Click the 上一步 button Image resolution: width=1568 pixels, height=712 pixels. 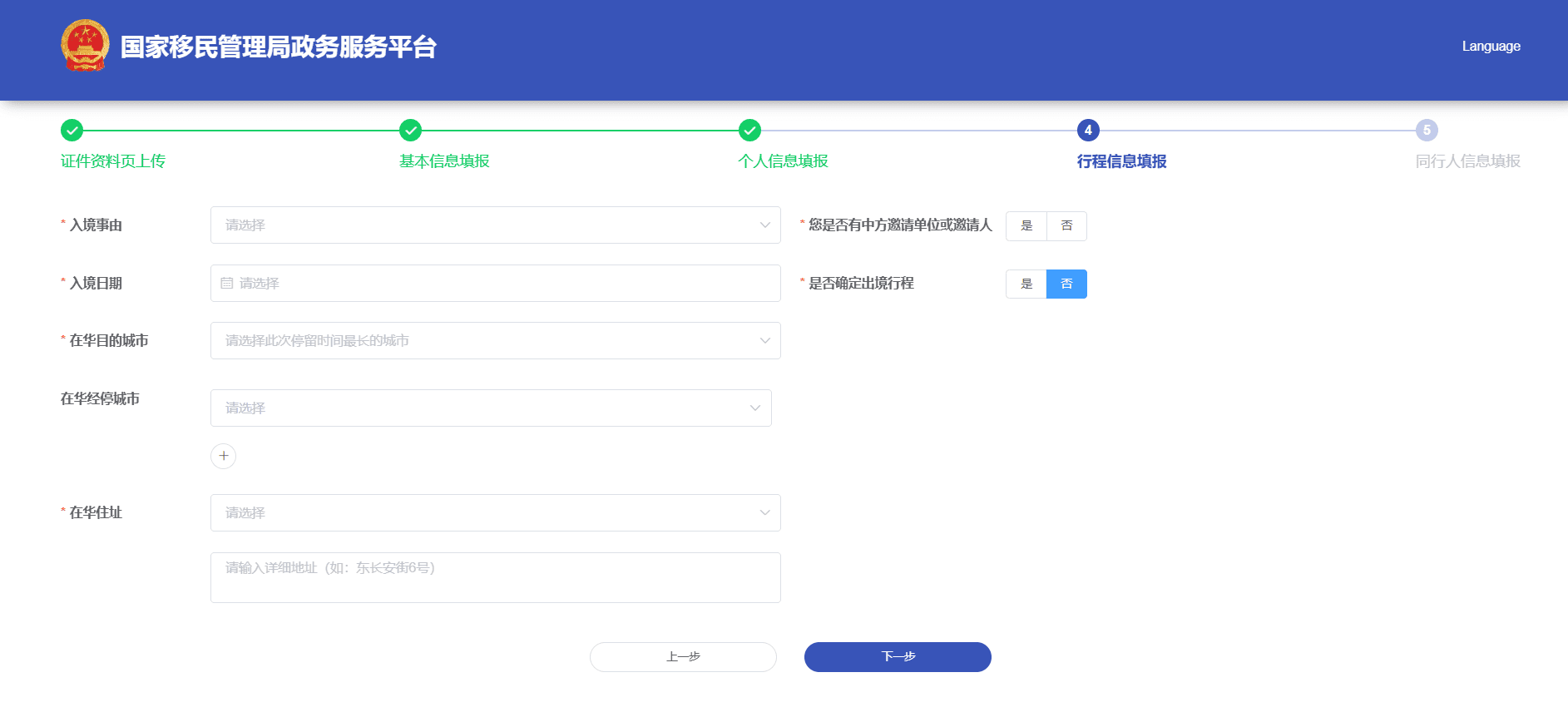click(683, 657)
